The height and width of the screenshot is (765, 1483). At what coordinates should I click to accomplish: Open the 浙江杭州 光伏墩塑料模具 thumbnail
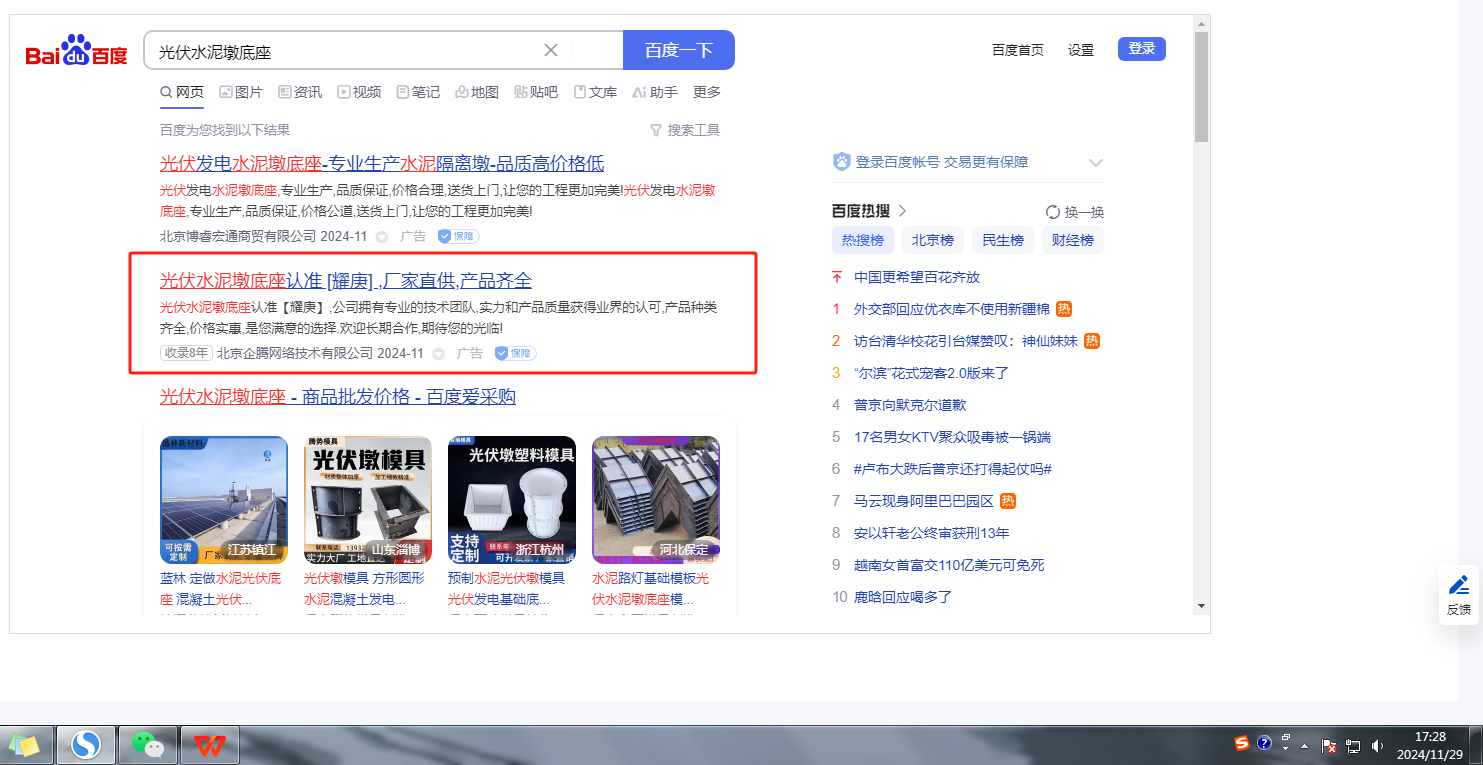[x=512, y=500]
